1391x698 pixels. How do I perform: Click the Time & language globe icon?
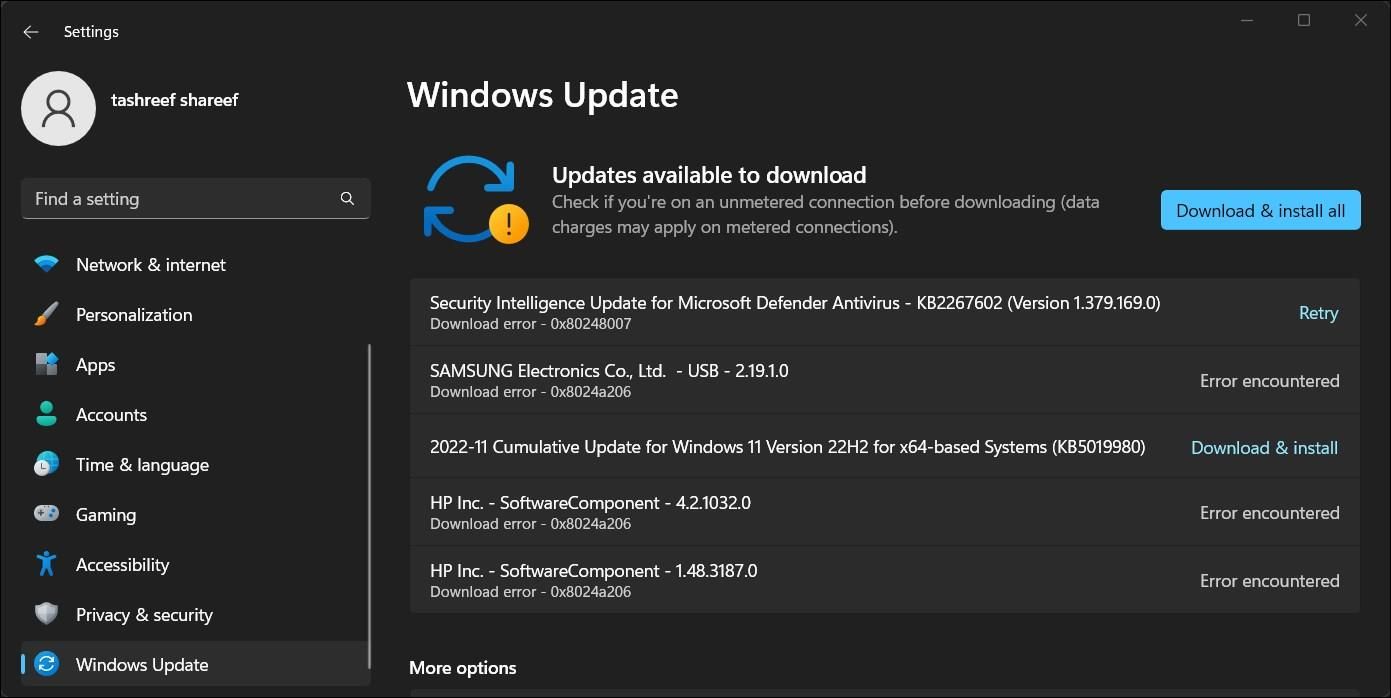point(46,465)
